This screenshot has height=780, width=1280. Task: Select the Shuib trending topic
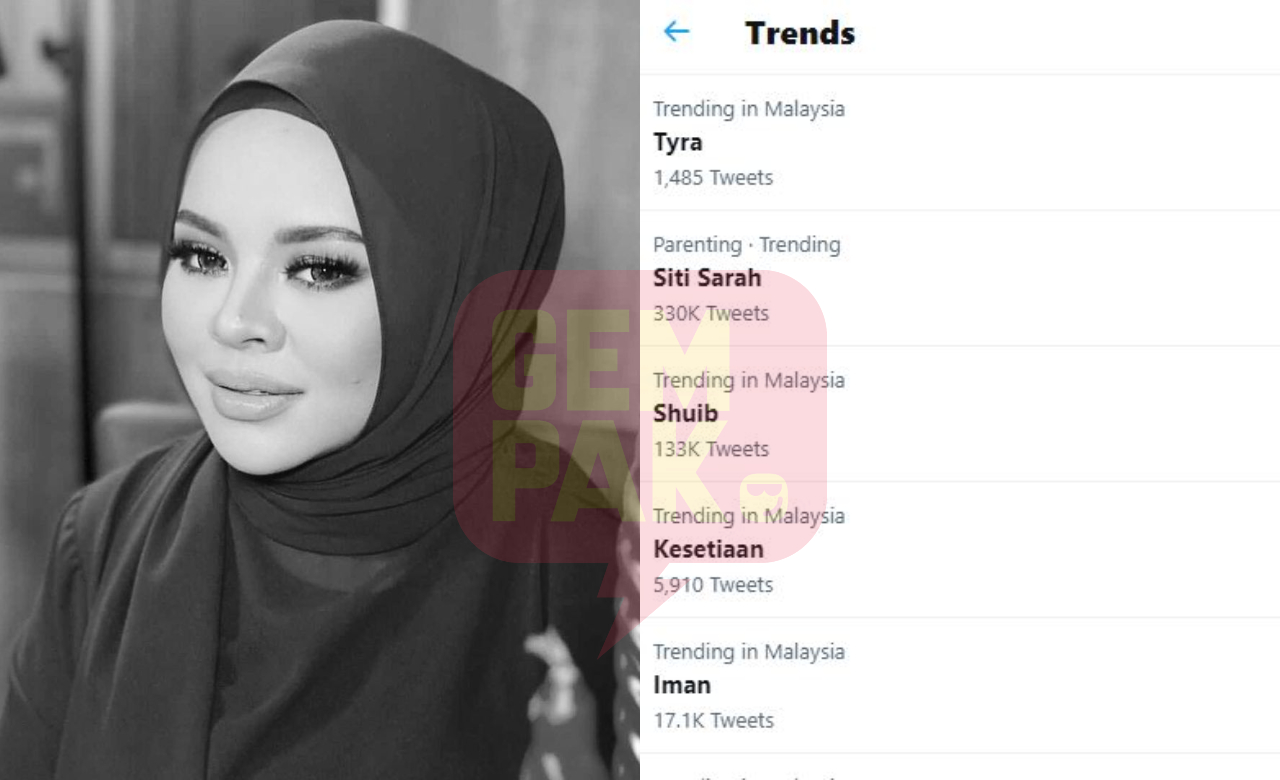coord(960,415)
